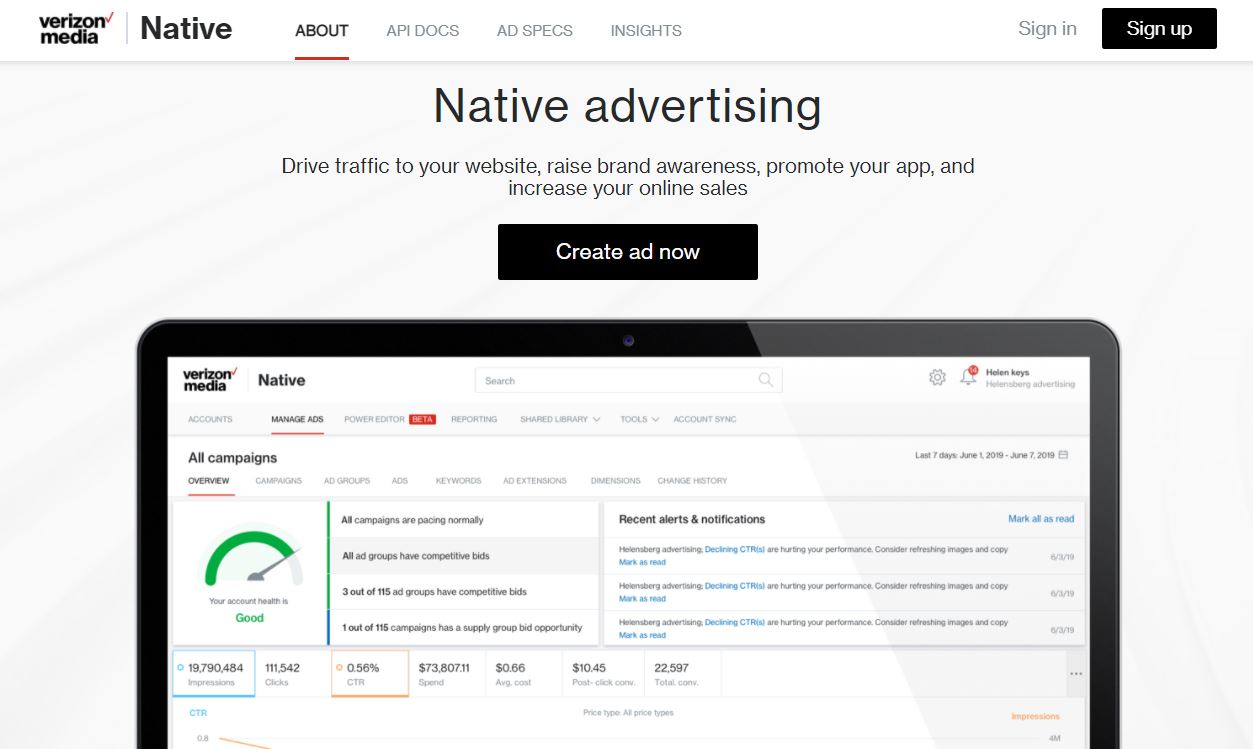Open the API DOCS tab
Image resolution: width=1253 pixels, height=749 pixels.
coord(423,30)
